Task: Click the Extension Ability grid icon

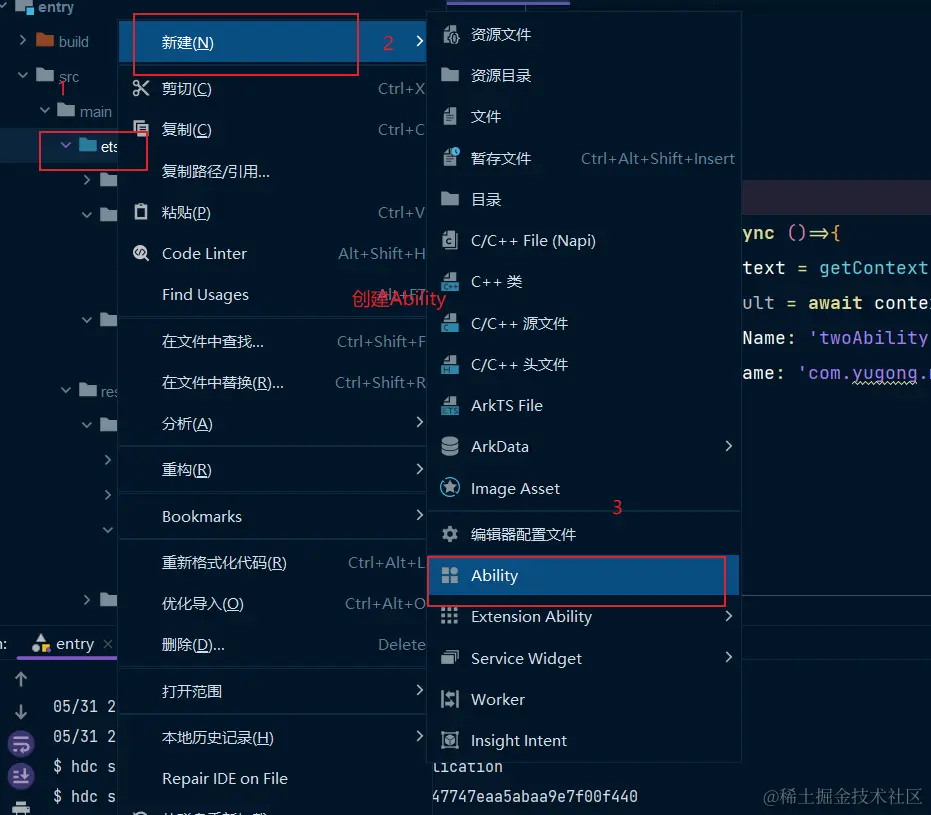Action: point(449,616)
